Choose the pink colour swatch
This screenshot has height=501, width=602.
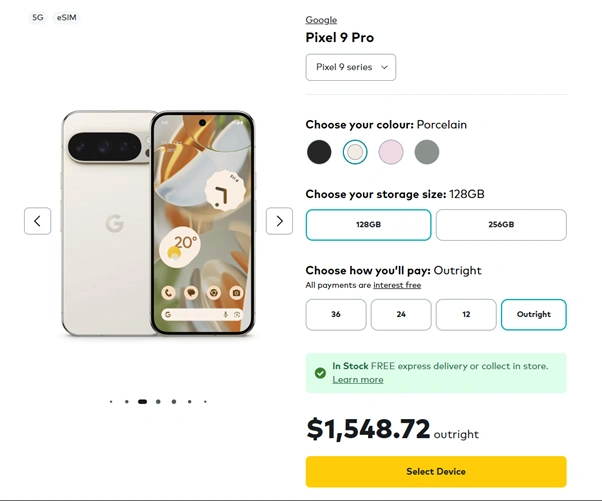click(391, 152)
